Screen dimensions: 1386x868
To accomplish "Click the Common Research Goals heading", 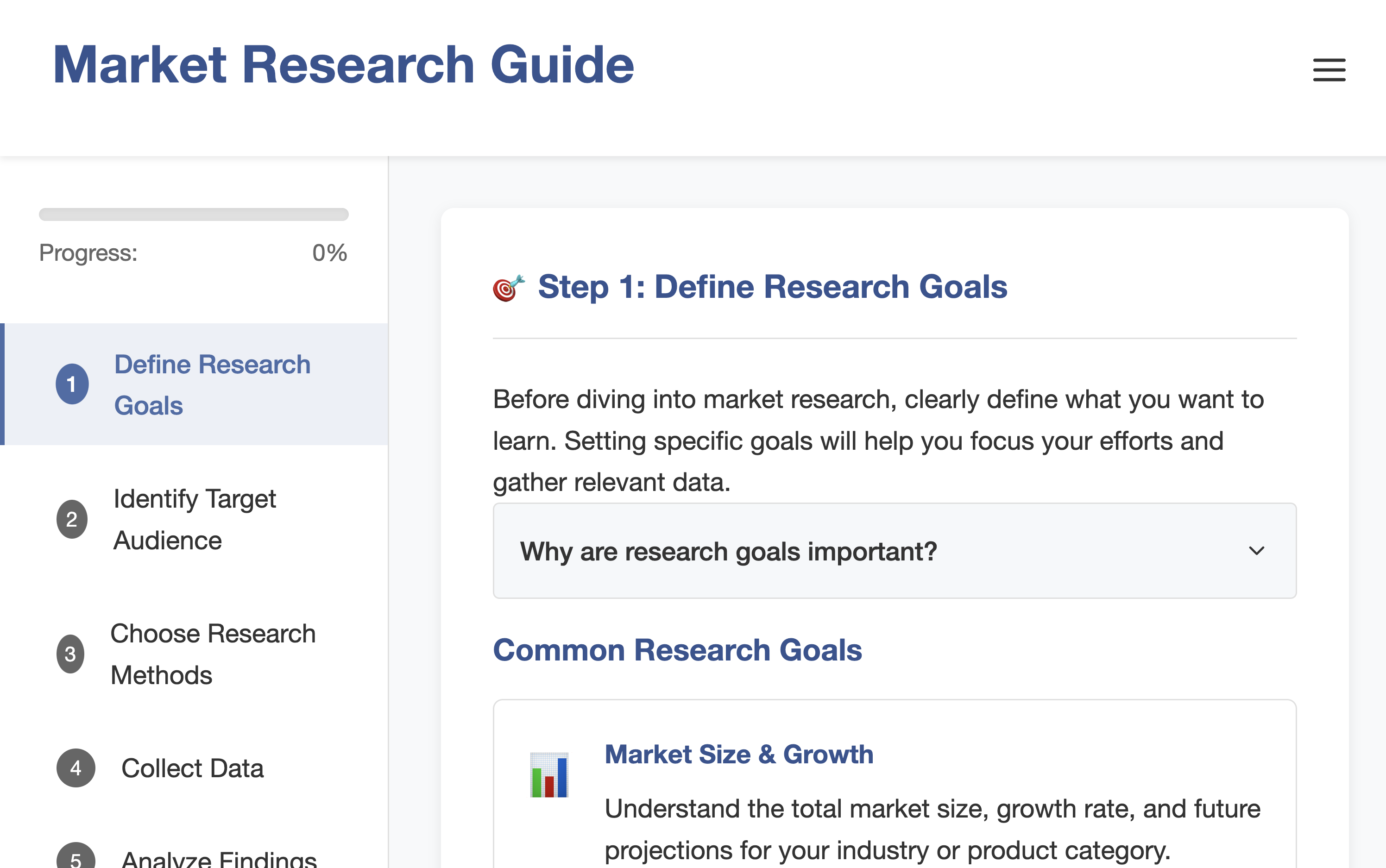I will pyautogui.click(x=678, y=650).
